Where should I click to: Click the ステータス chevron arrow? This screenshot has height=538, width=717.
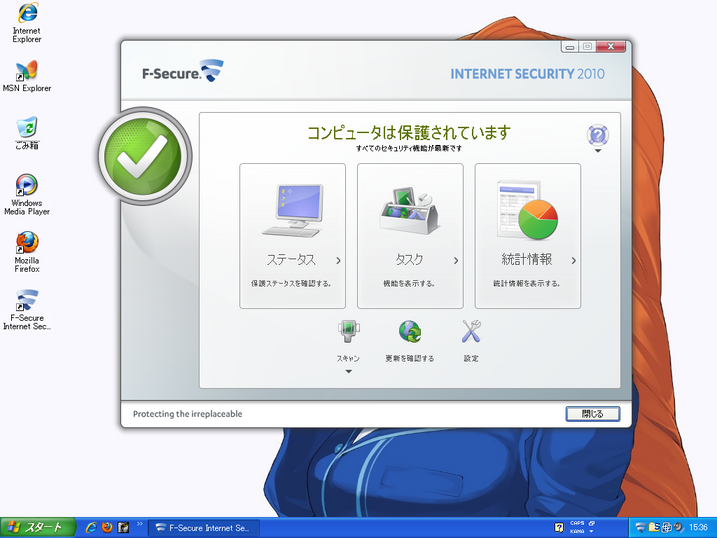(338, 261)
